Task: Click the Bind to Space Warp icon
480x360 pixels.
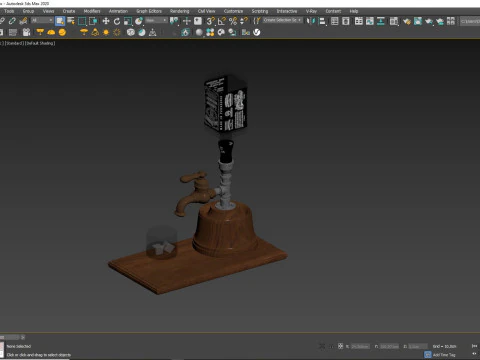Action: pyautogui.click(x=23, y=21)
